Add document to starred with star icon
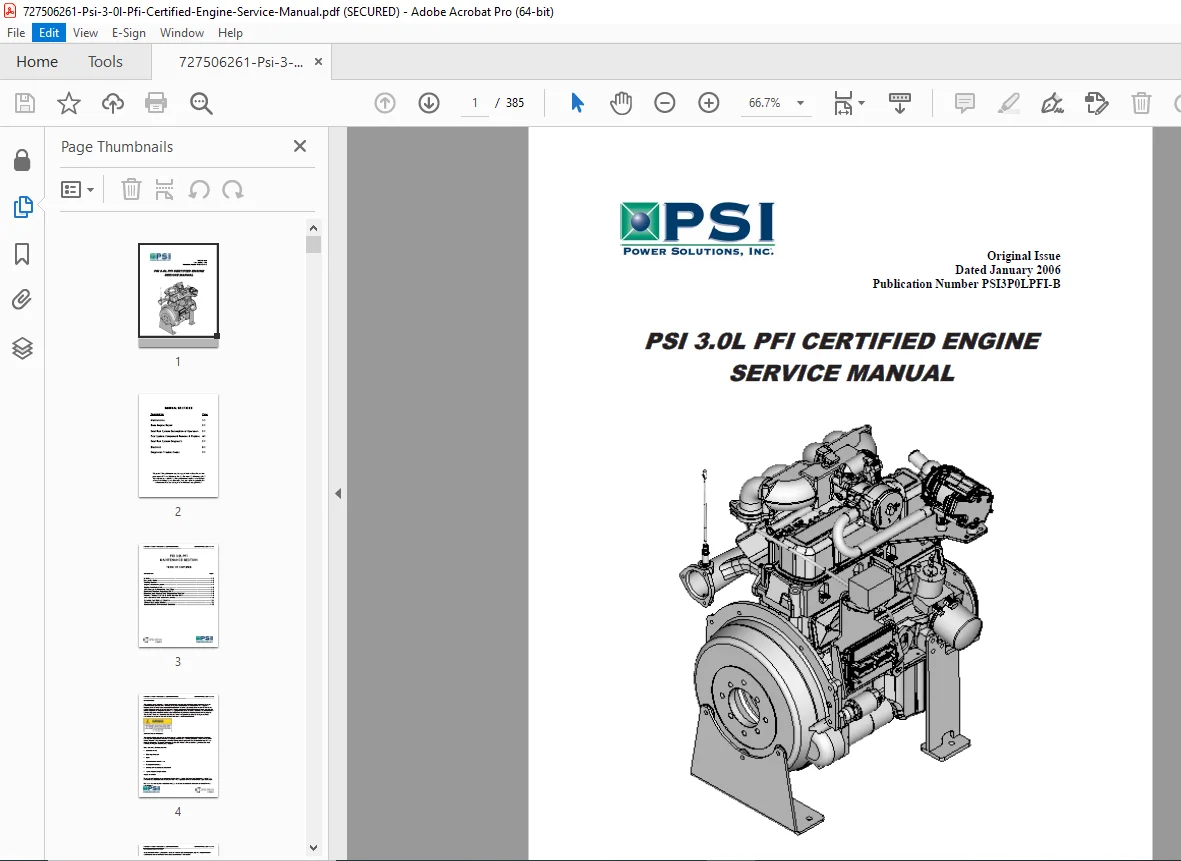 [69, 103]
